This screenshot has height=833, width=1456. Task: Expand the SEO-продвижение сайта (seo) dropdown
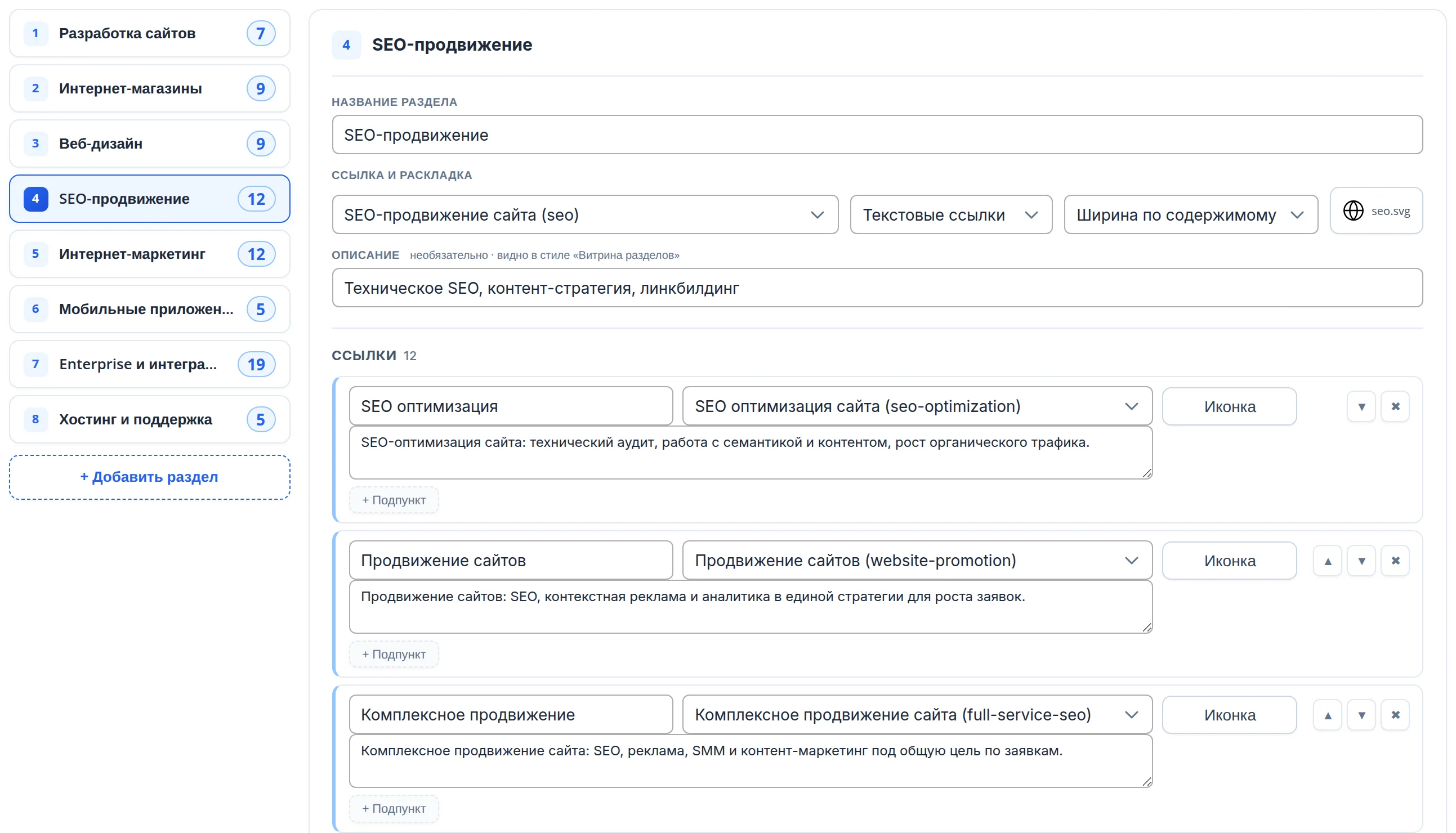(x=585, y=215)
